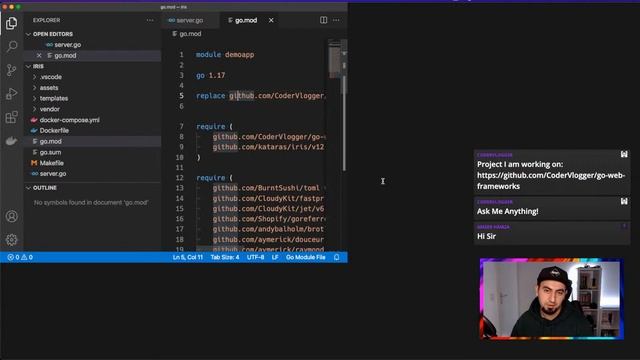Viewport: 640px width, 360px height.
Task: Click github.com/kataras/iris/v12 line
Action: pos(268,147)
